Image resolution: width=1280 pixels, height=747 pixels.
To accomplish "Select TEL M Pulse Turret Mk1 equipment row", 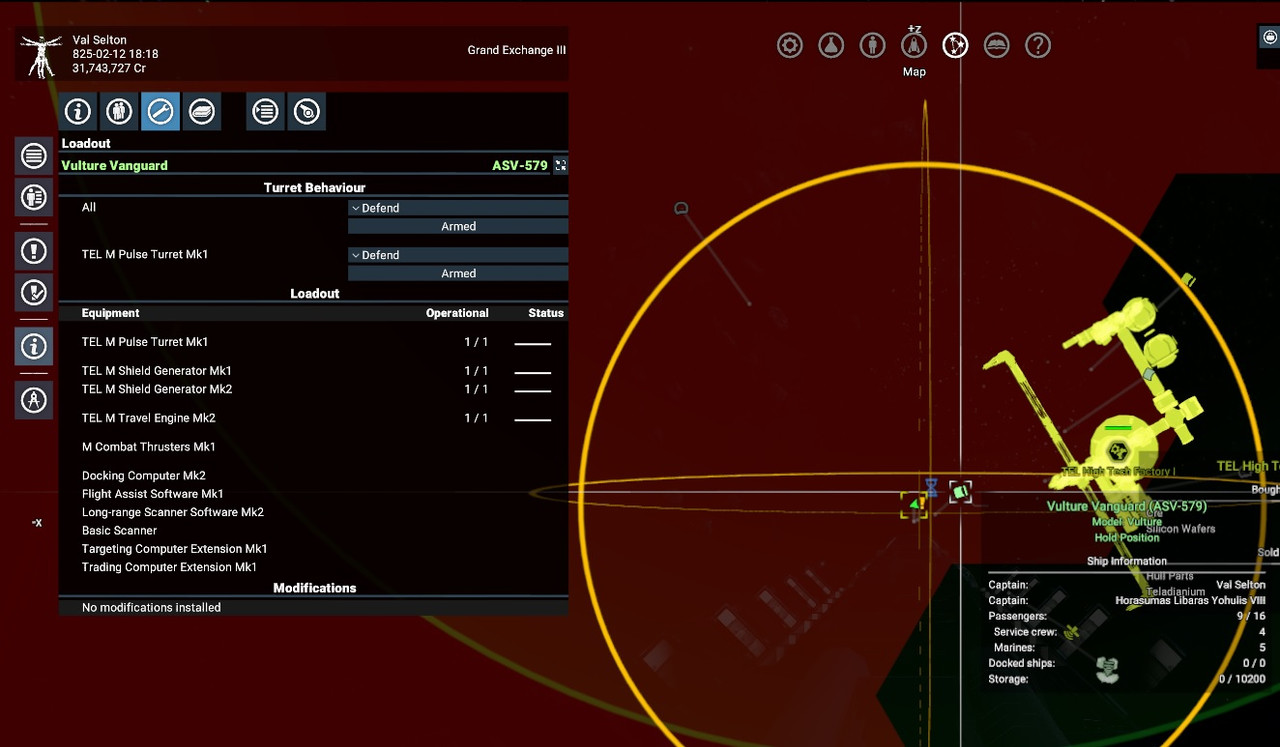I will (313, 342).
